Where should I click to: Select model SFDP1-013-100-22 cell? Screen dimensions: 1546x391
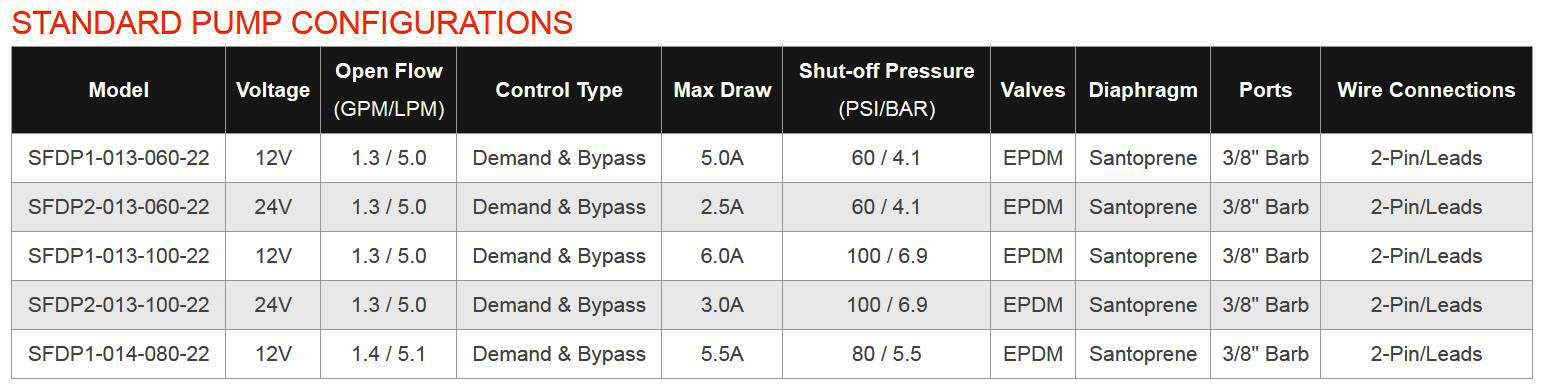(x=118, y=256)
